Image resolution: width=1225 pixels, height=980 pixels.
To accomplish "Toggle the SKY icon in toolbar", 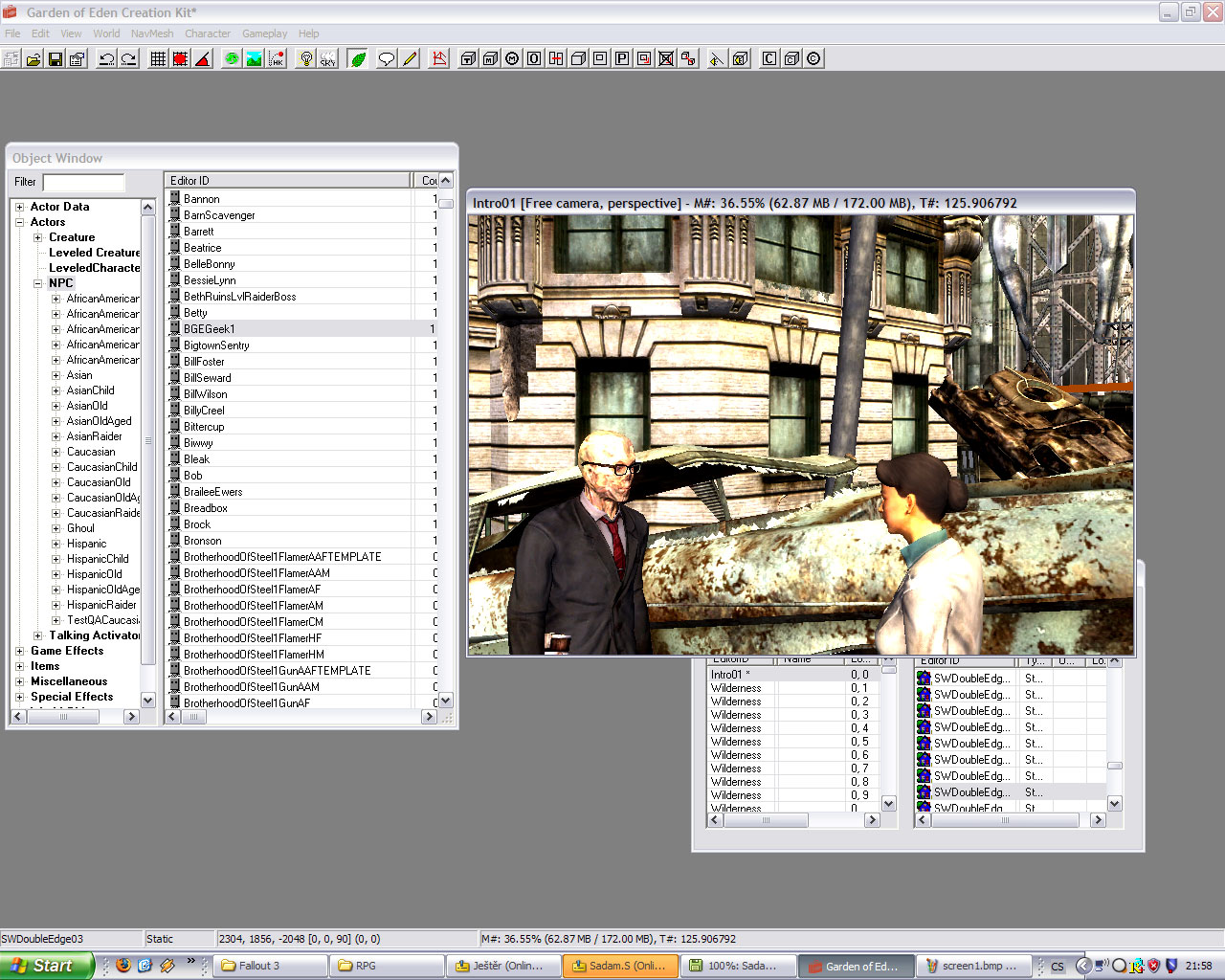I will pos(327,58).
